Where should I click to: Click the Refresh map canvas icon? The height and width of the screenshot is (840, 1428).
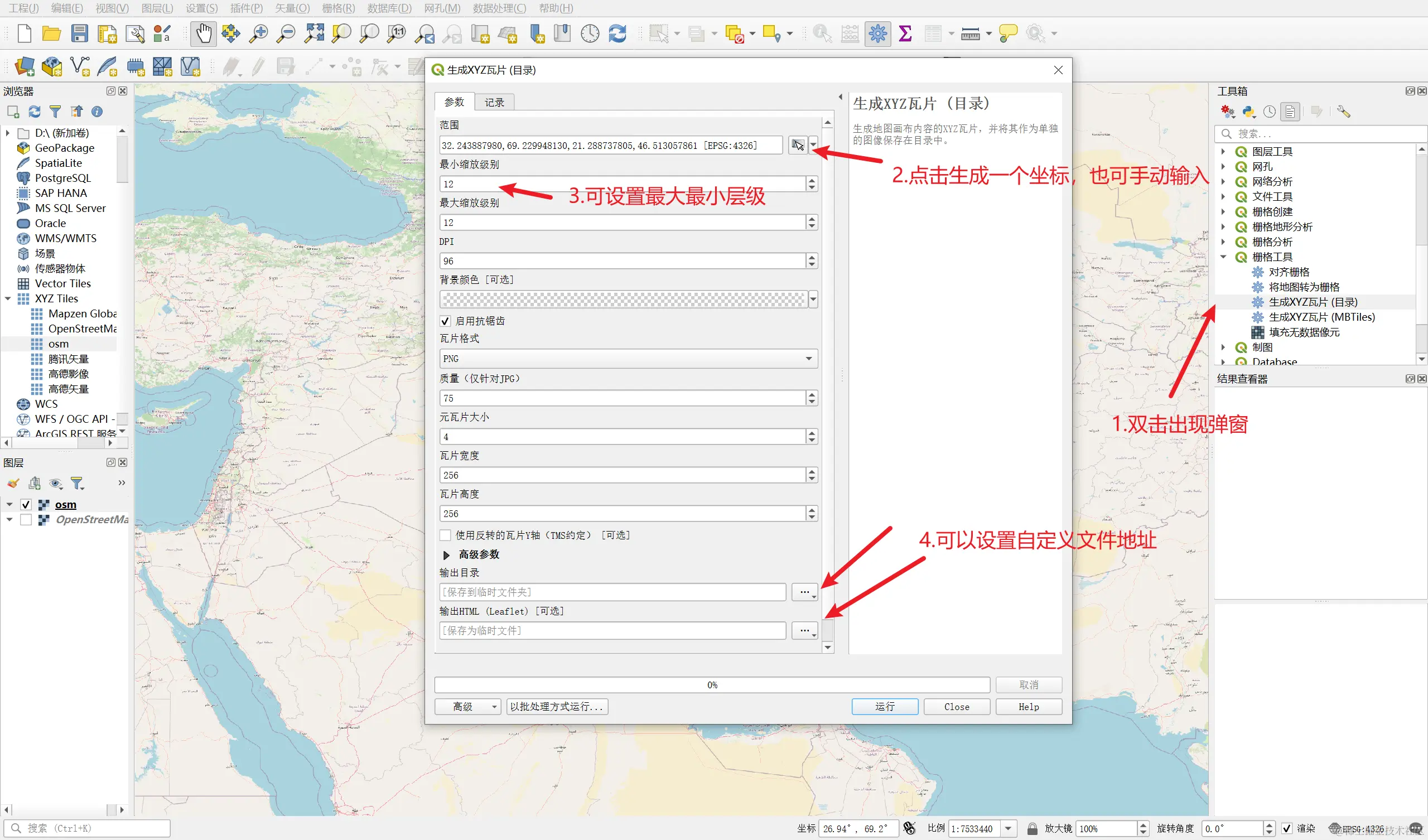click(x=617, y=33)
